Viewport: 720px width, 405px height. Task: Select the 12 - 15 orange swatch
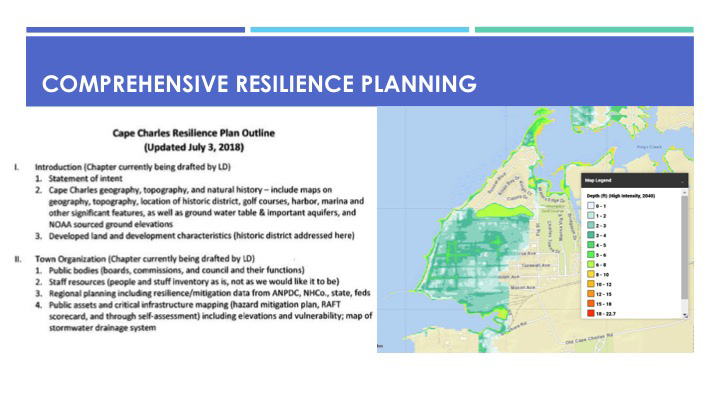591,293
